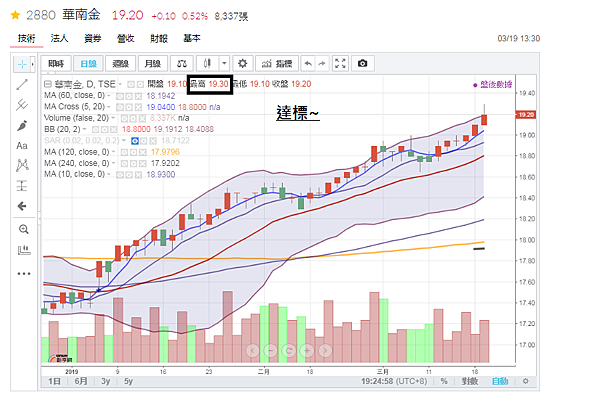Toggle the % percent scale
This screenshot has height=400, width=600.
tap(444, 381)
